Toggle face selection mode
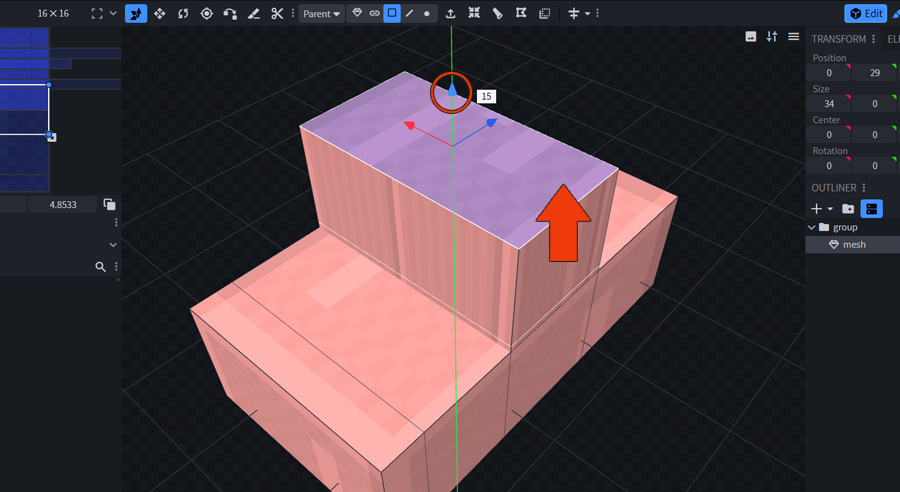This screenshot has width=900, height=492. tap(392, 14)
